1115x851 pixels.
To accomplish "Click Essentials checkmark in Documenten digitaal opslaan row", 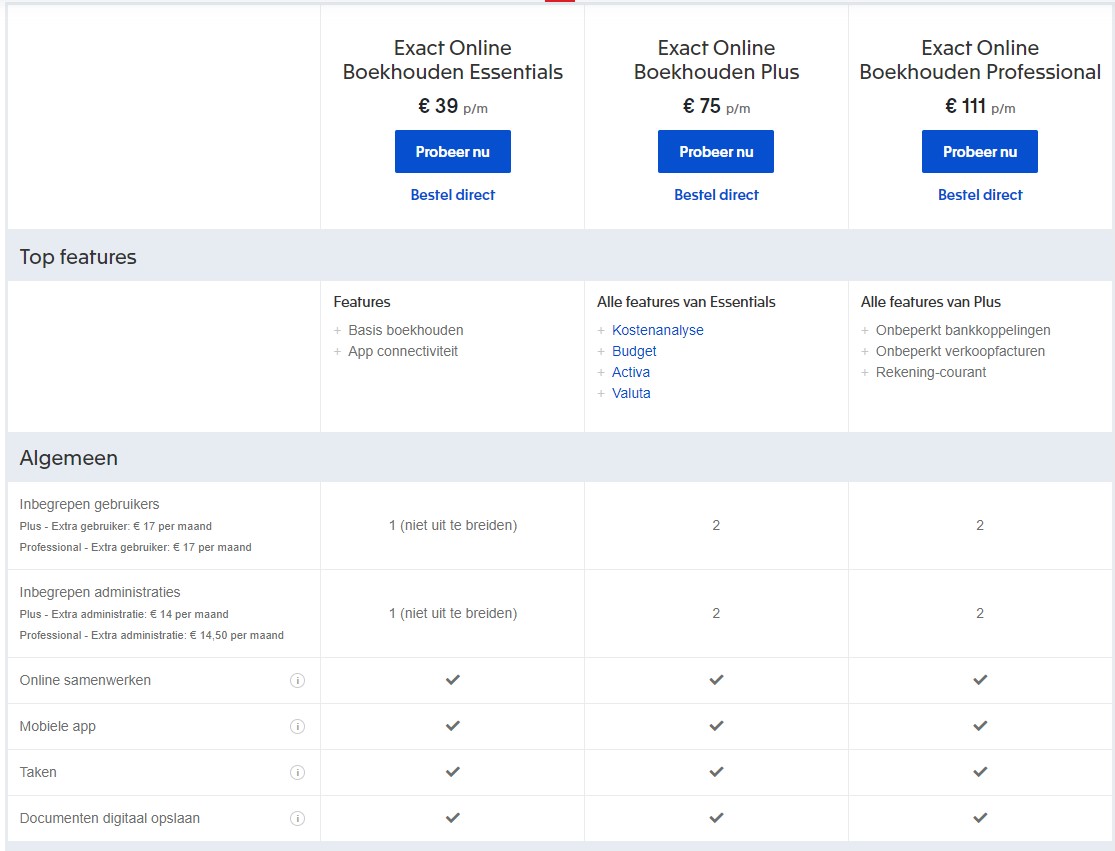I will pyautogui.click(x=453, y=818).
